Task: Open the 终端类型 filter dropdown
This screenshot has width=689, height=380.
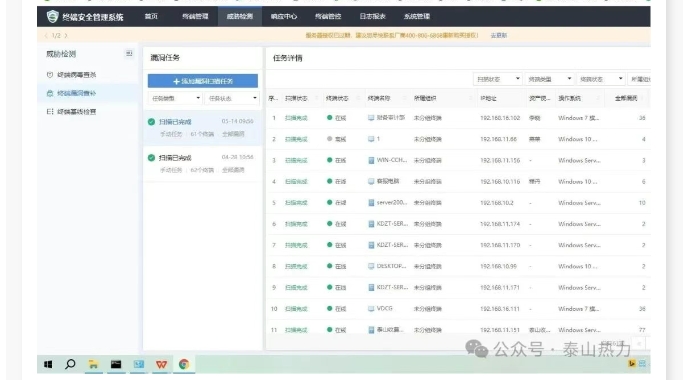Action: point(549,79)
